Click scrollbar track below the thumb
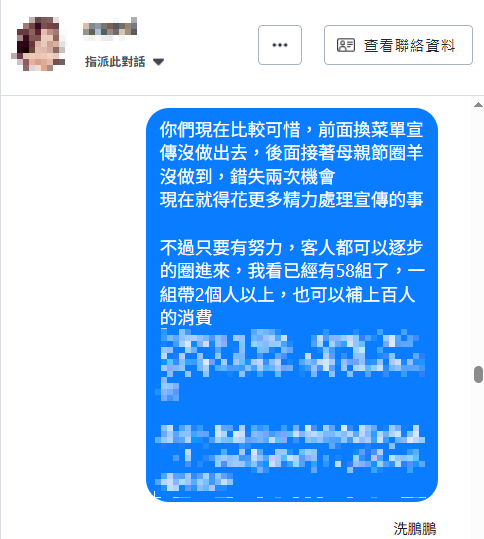Screen dimensions: 484x539 click(x=478, y=461)
